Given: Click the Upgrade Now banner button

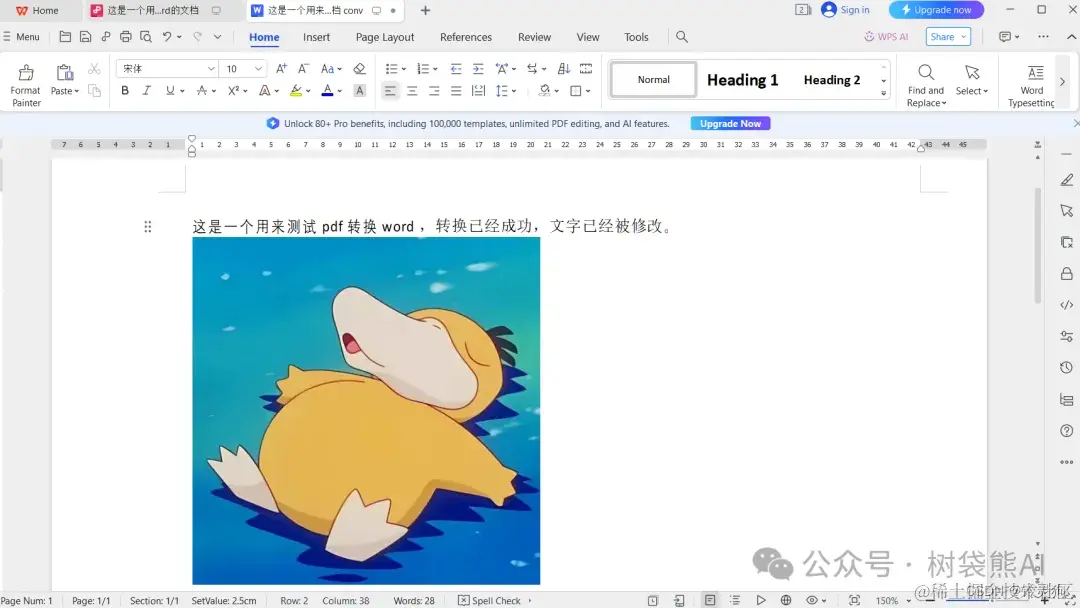Looking at the screenshot, I should coord(730,123).
